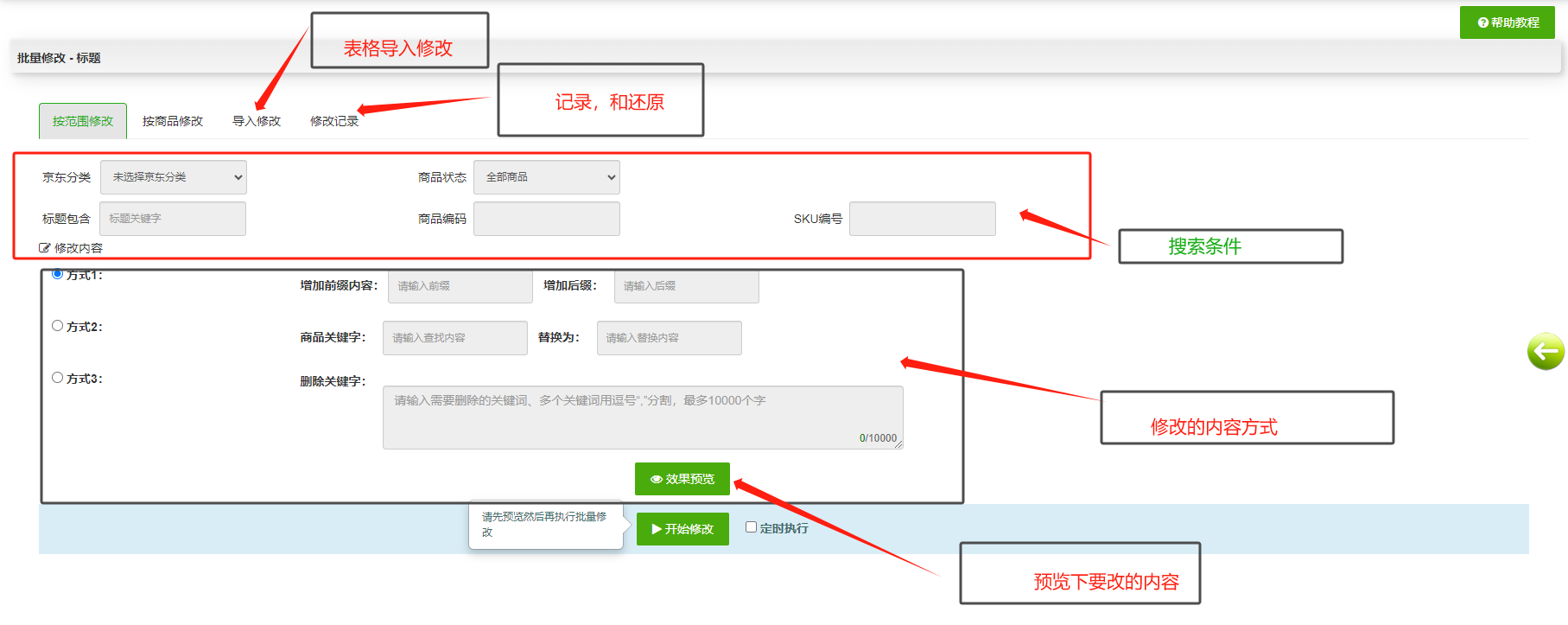
Task: Open the 帮助教程 help tutorial
Action: pos(1508,22)
